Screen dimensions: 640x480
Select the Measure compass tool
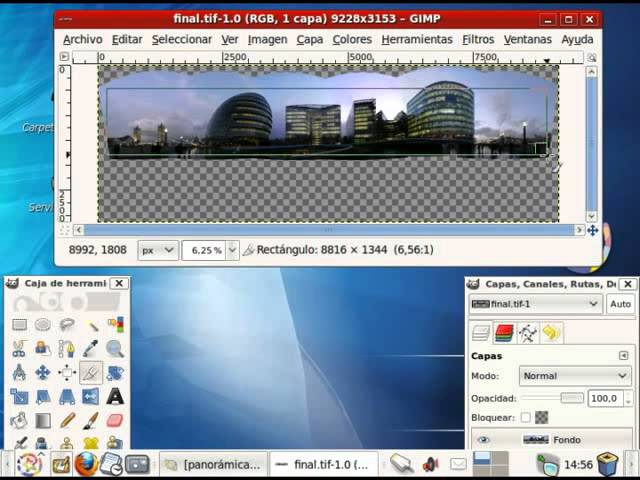click(x=19, y=373)
